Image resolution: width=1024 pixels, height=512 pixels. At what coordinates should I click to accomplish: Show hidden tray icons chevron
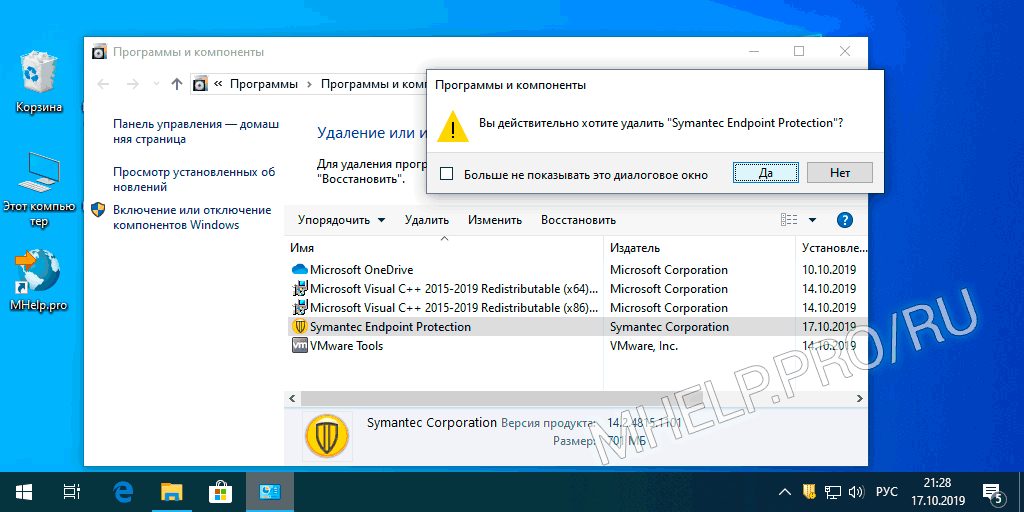pyautogui.click(x=786, y=492)
